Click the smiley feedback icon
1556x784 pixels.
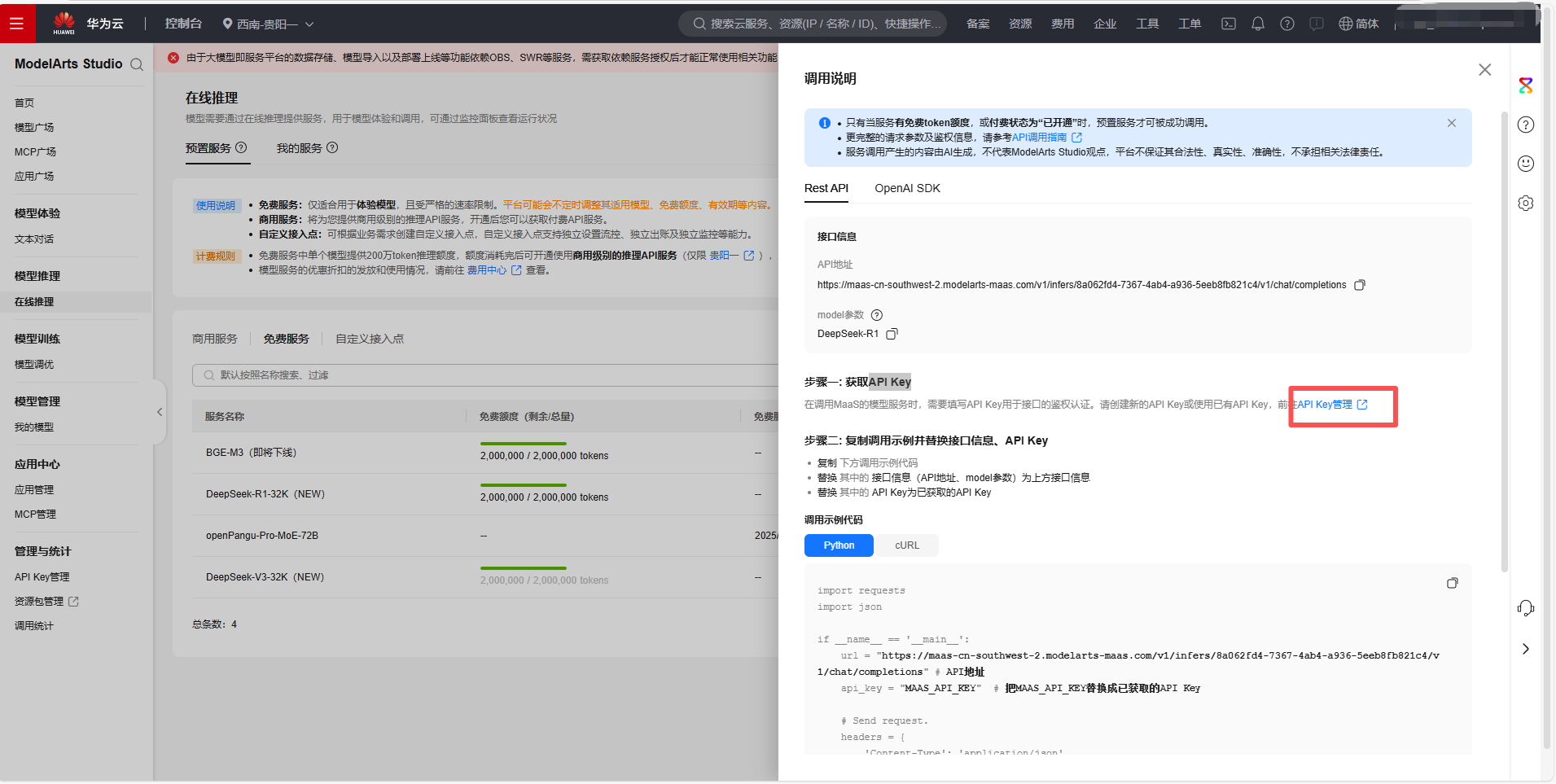click(1526, 164)
